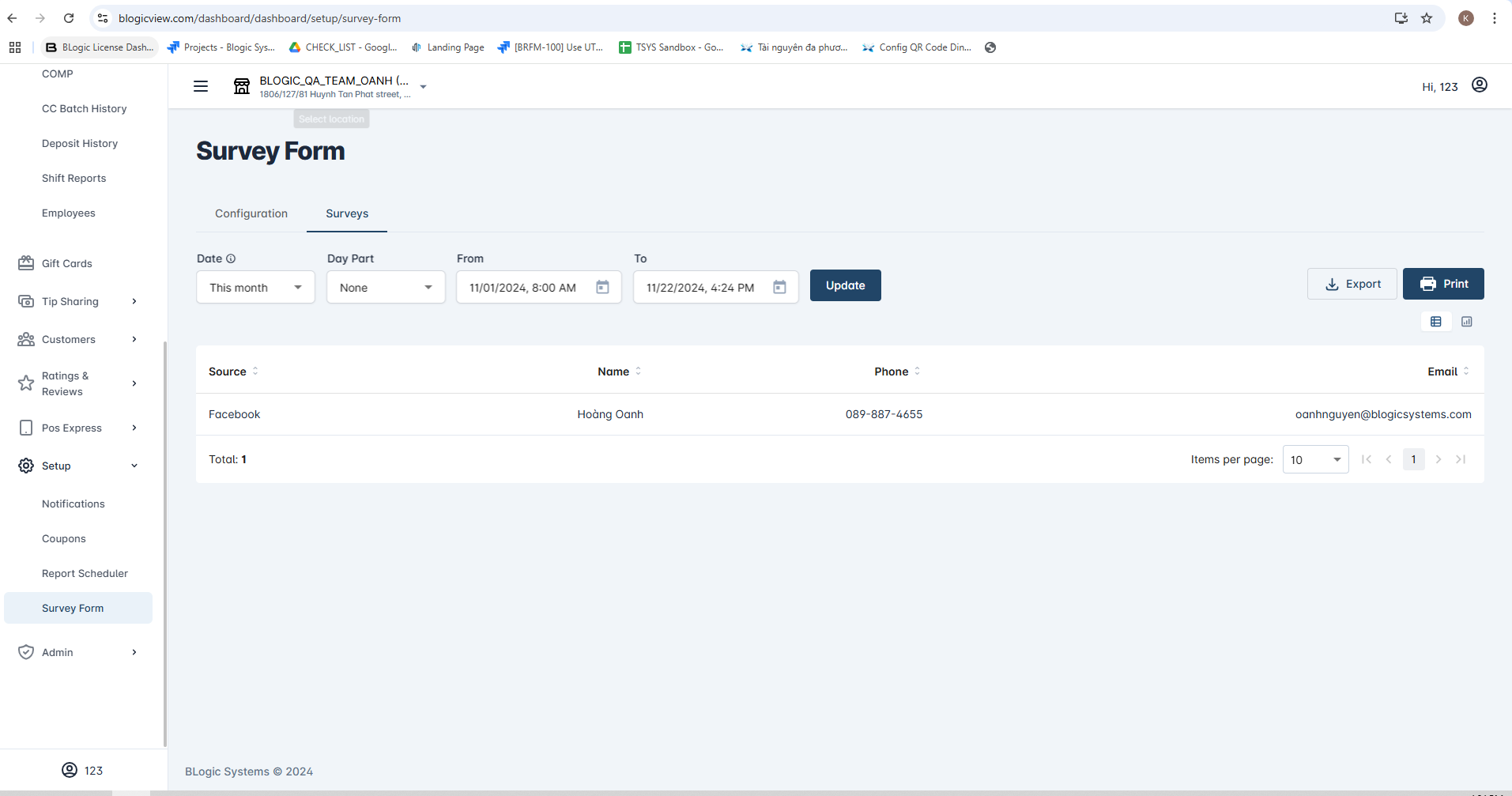This screenshot has width=1512, height=796.
Task: Click the Date info icon
Action: pyautogui.click(x=231, y=258)
